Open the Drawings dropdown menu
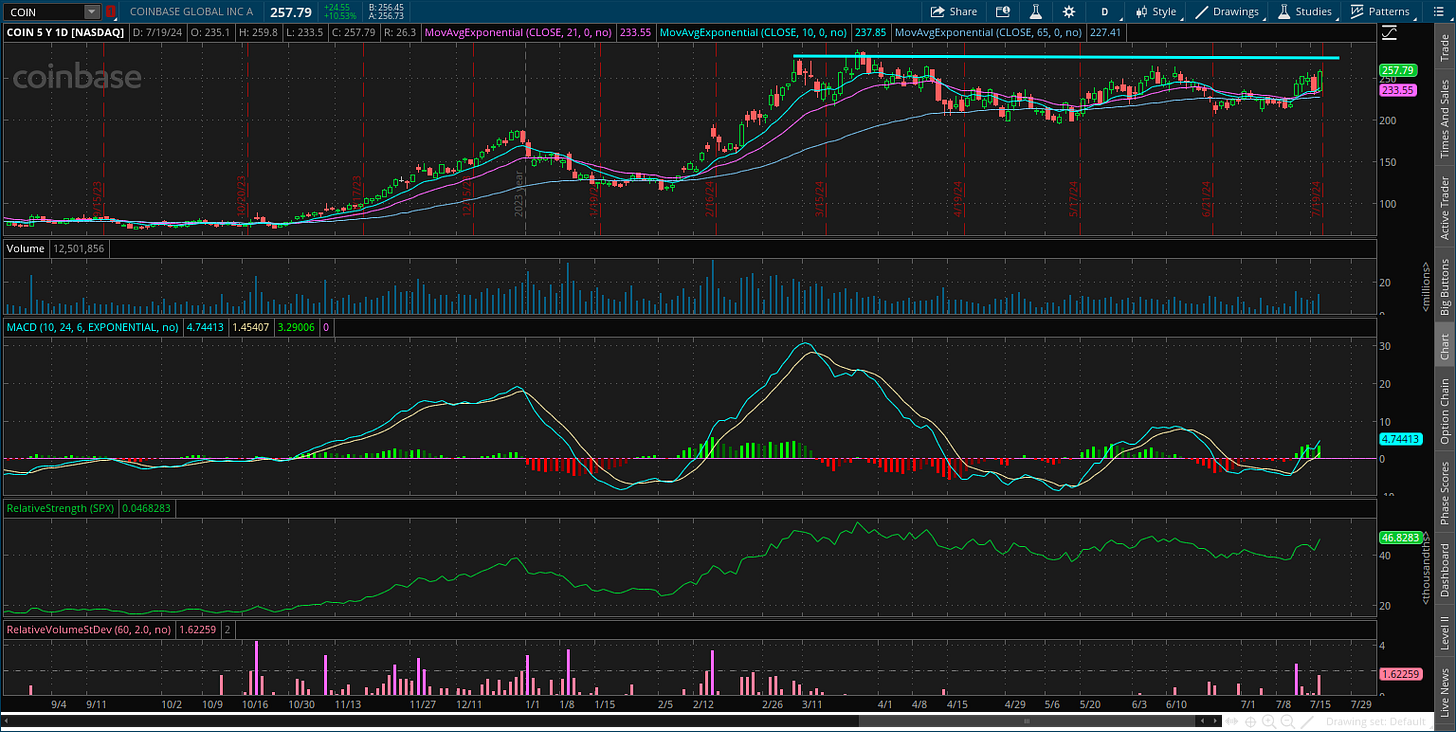 (1228, 12)
